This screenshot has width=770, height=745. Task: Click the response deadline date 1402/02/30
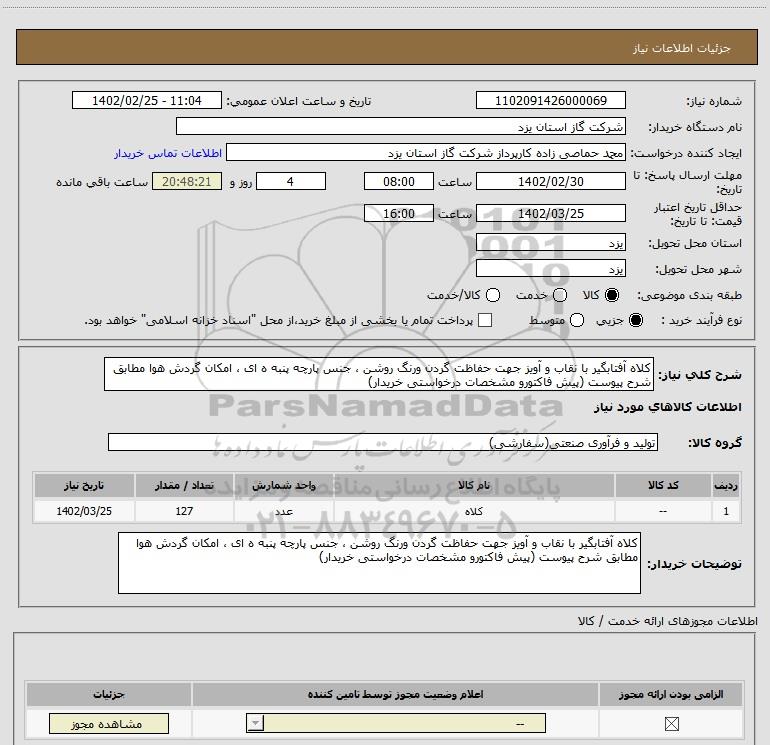pos(550,181)
